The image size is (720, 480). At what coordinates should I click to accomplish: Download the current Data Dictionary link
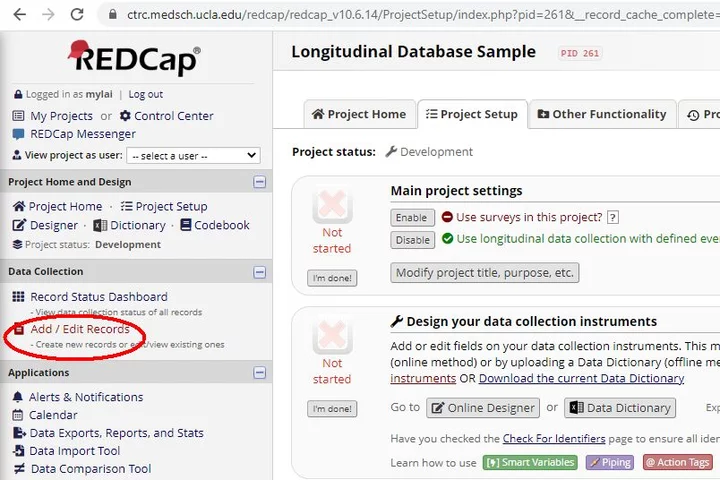581,378
